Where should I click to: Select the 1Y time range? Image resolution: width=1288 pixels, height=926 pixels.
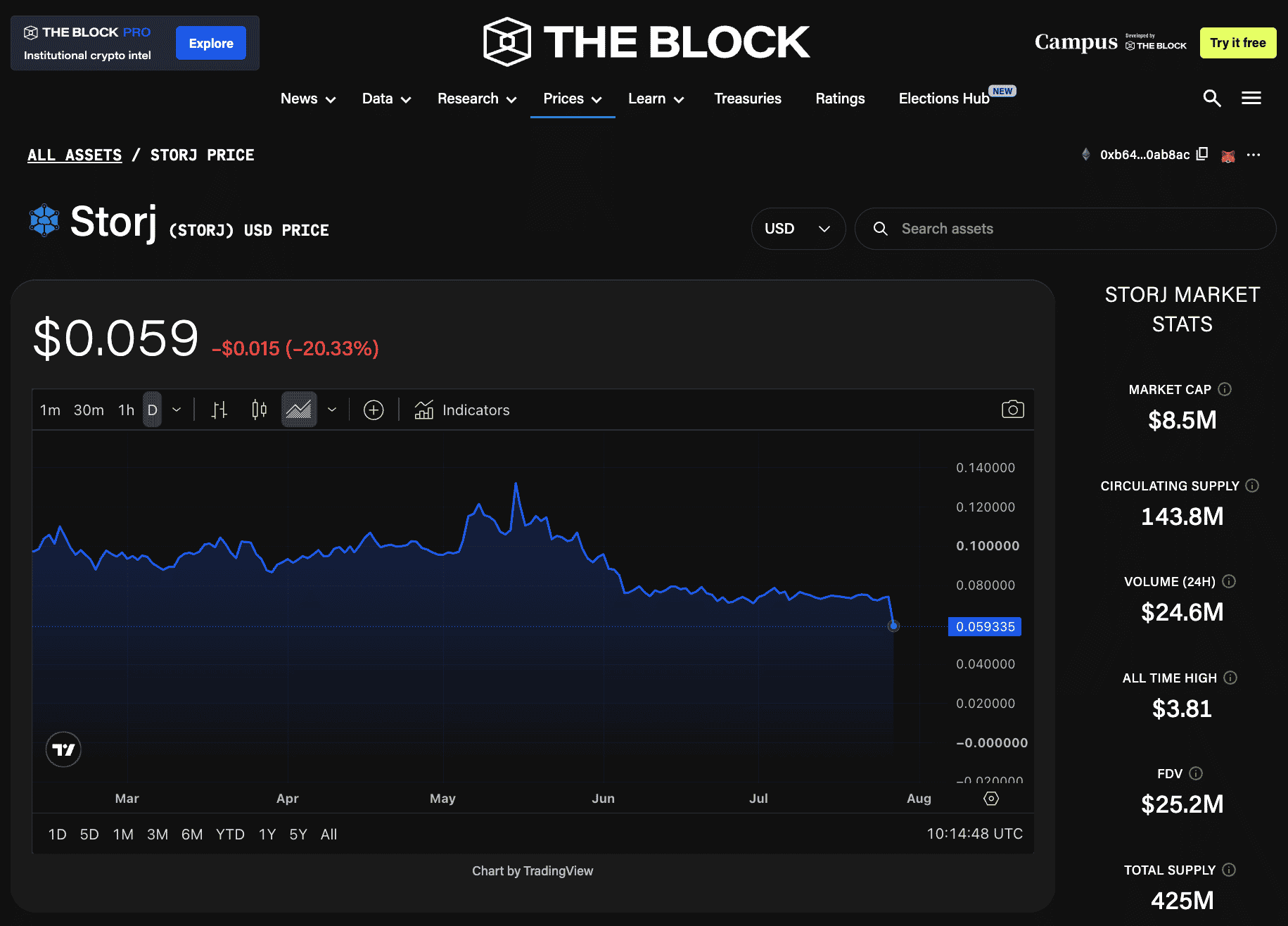[x=267, y=834]
